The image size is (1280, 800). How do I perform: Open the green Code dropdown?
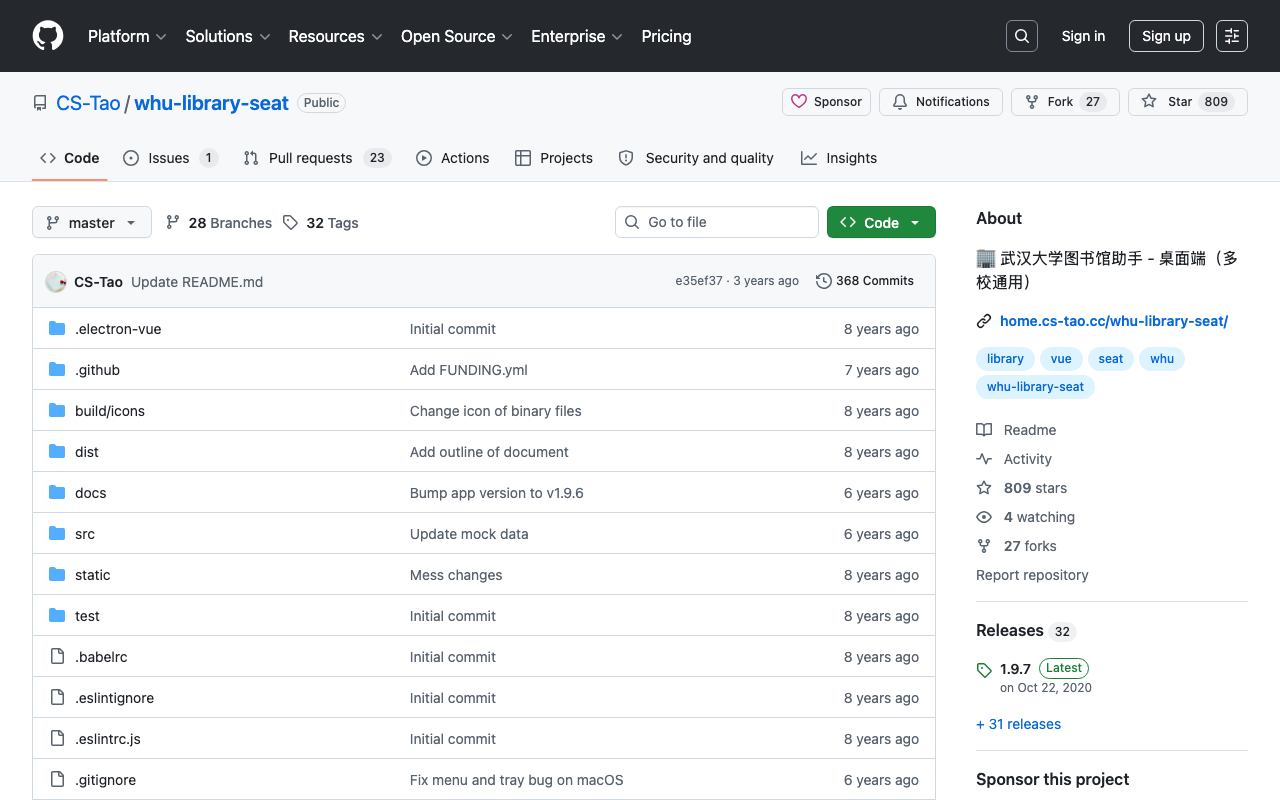click(881, 222)
